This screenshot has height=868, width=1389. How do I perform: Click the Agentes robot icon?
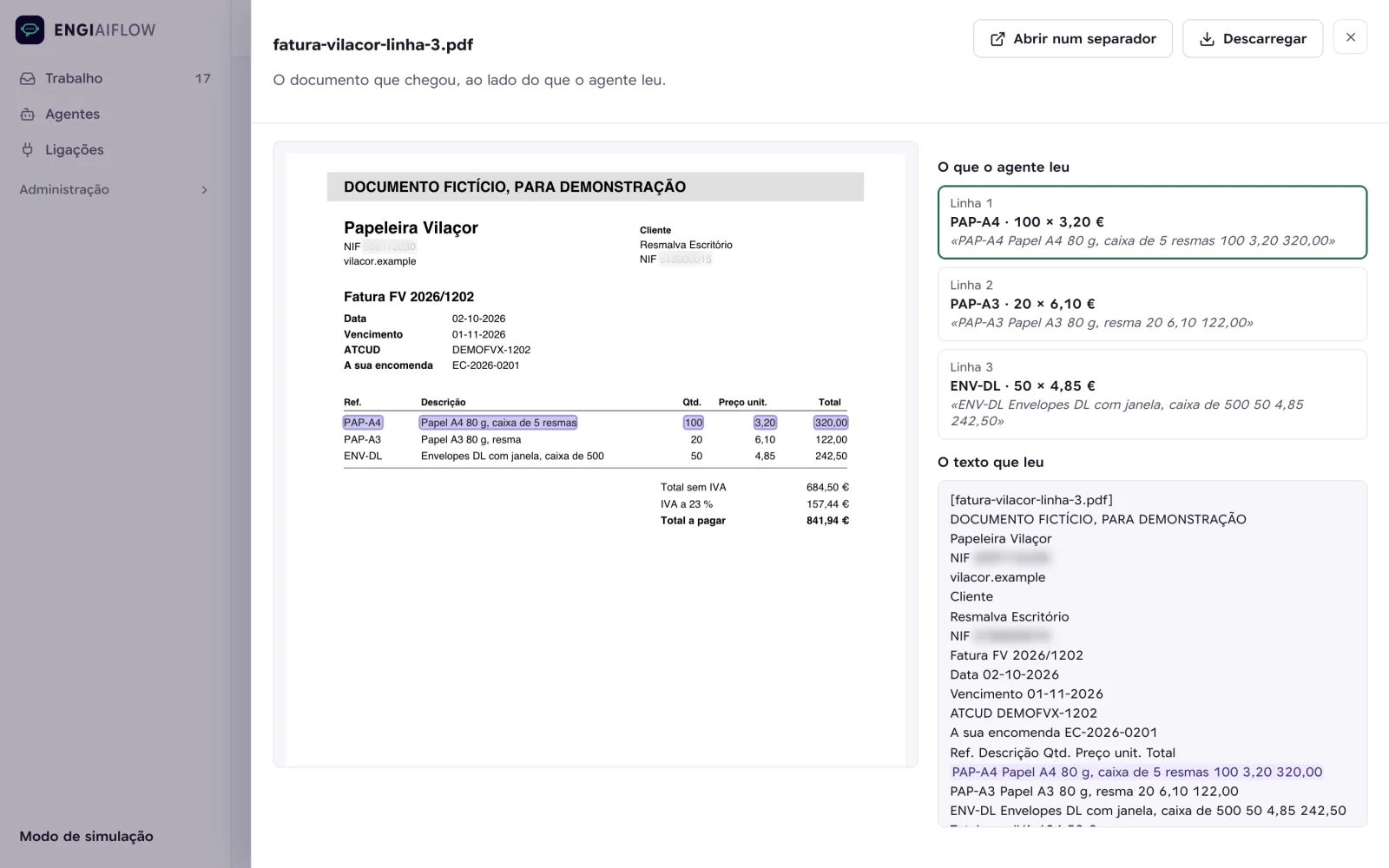pyautogui.click(x=28, y=114)
